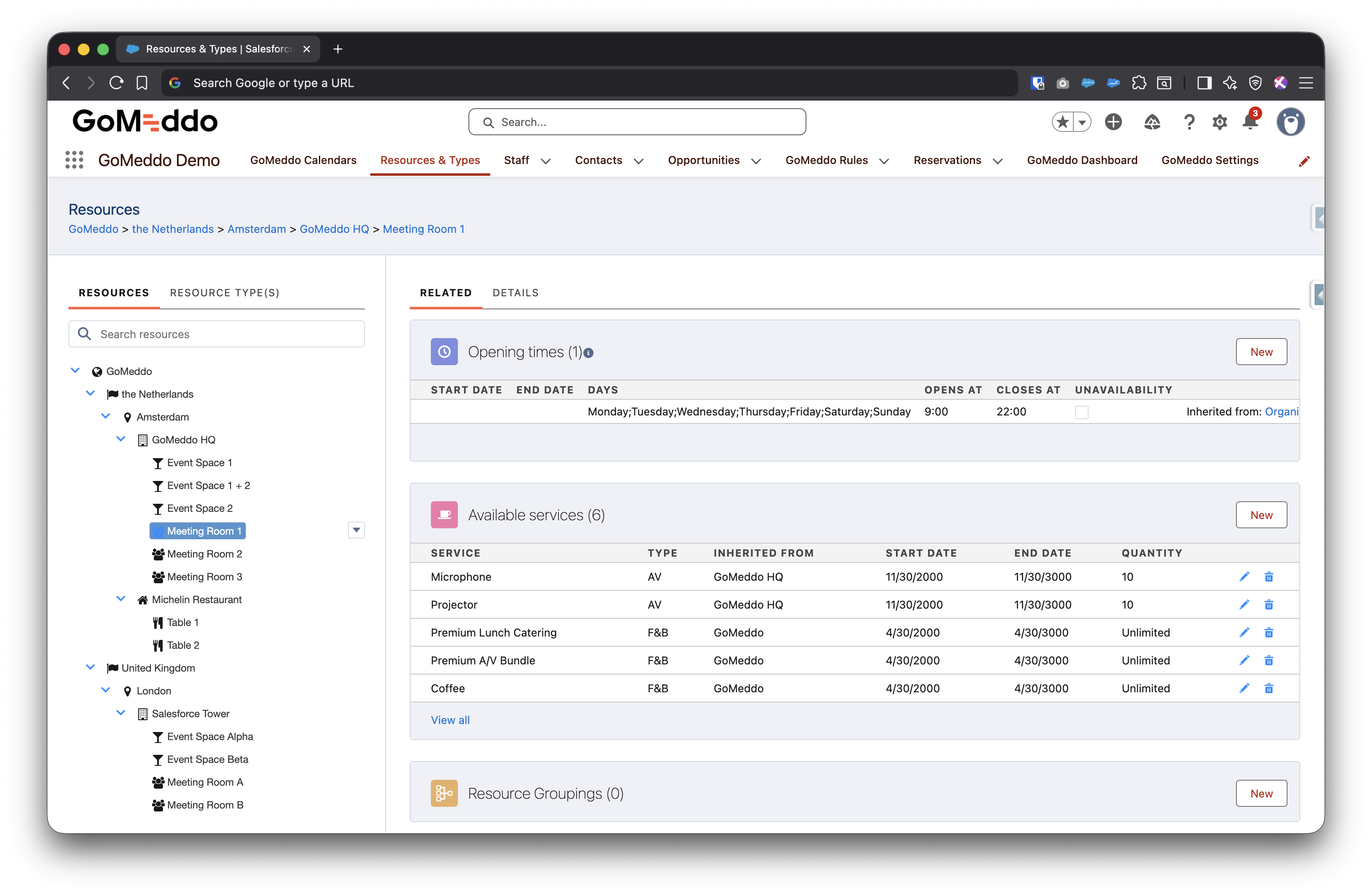Image resolution: width=1372 pixels, height=896 pixels.
Task: Edit the Microphone service with pencil icon
Action: [1244, 576]
